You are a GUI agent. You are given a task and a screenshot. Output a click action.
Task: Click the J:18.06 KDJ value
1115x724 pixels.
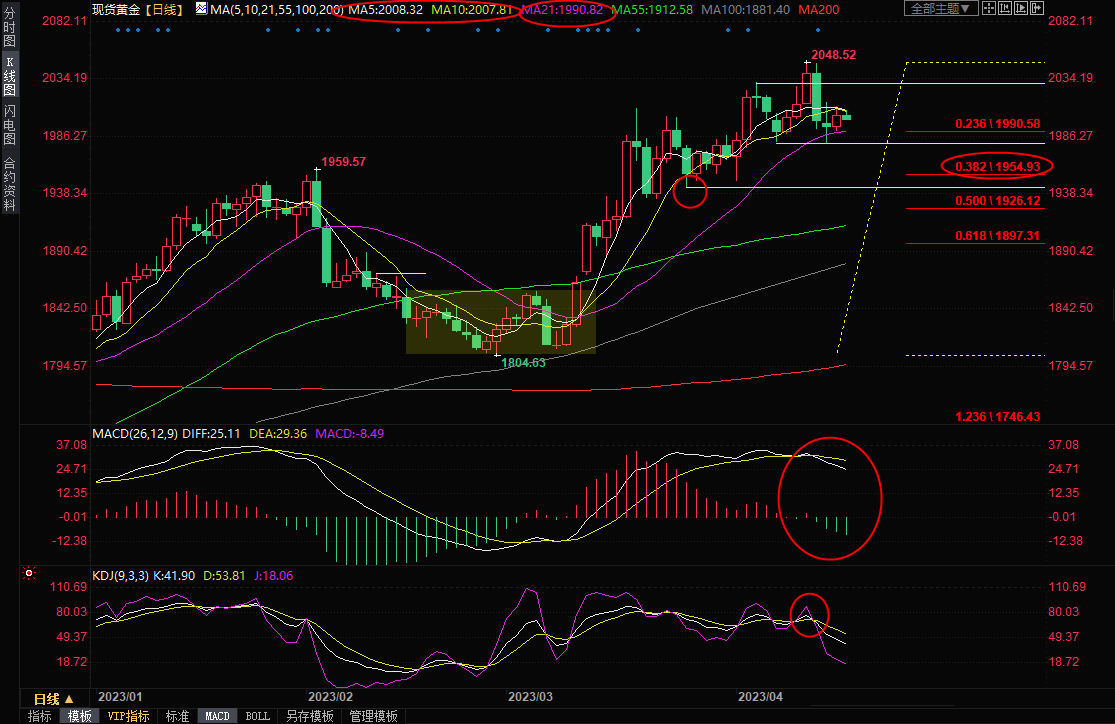pyautogui.click(x=273, y=575)
